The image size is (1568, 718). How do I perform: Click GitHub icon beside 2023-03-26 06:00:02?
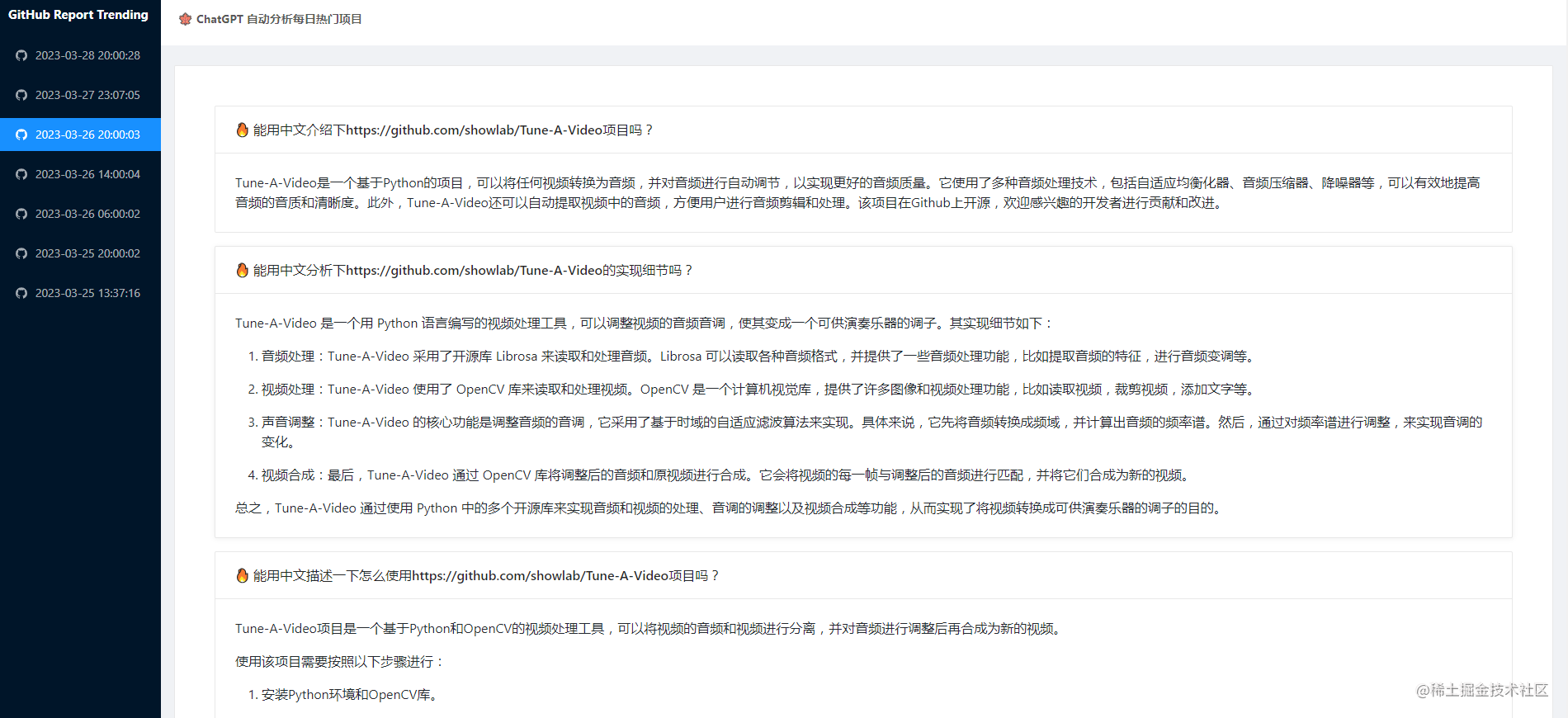21,214
